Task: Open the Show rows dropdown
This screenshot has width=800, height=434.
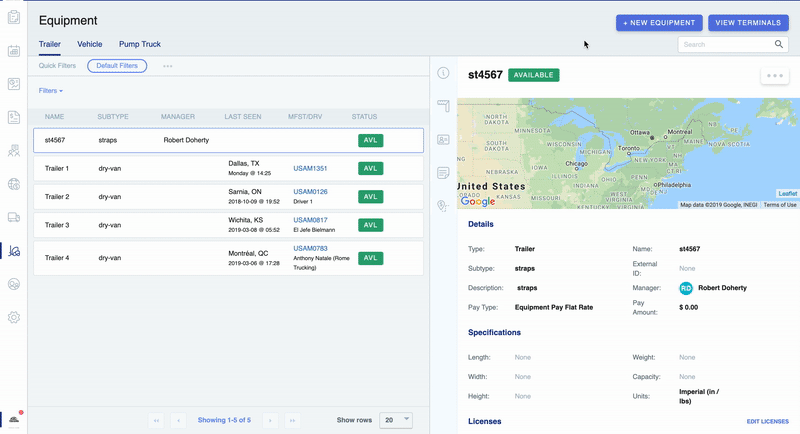Action: point(396,420)
